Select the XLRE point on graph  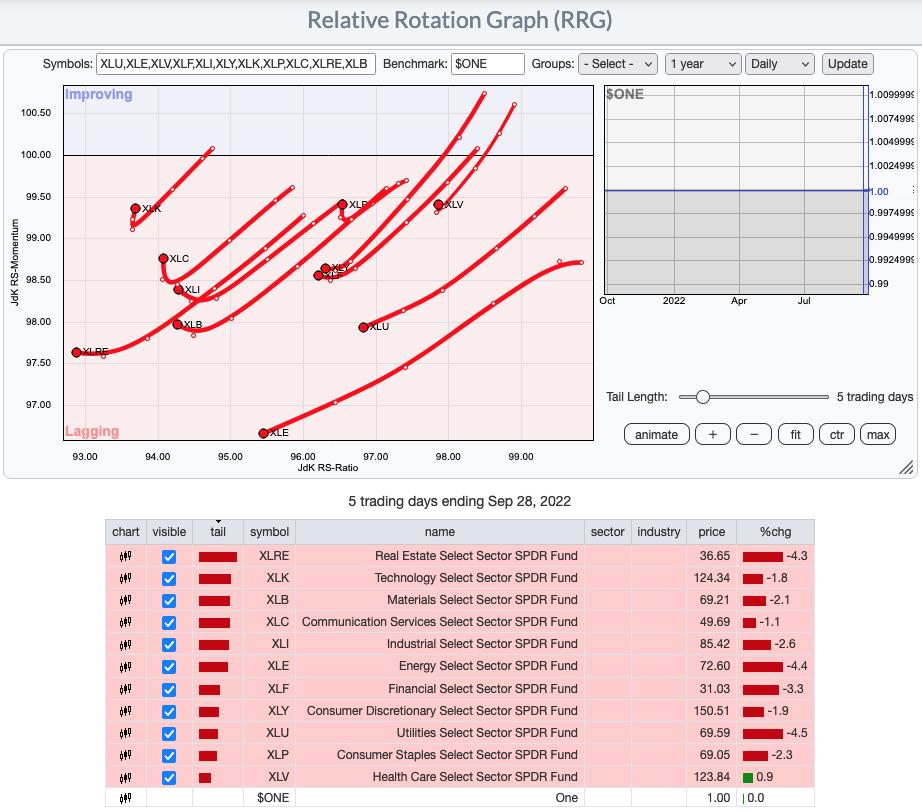pos(76,352)
